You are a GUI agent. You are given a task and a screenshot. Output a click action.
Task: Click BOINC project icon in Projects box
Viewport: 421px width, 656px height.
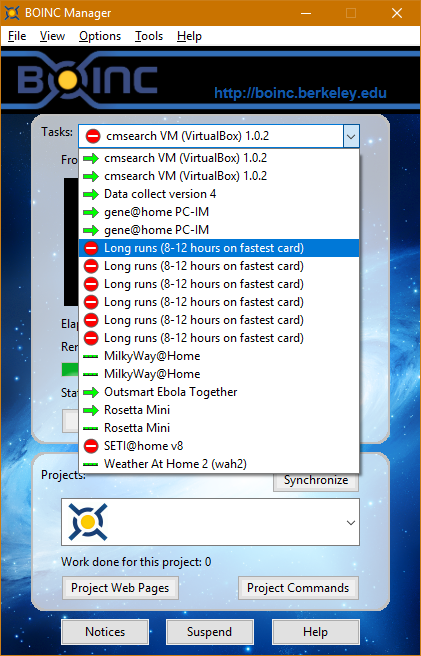point(88,522)
